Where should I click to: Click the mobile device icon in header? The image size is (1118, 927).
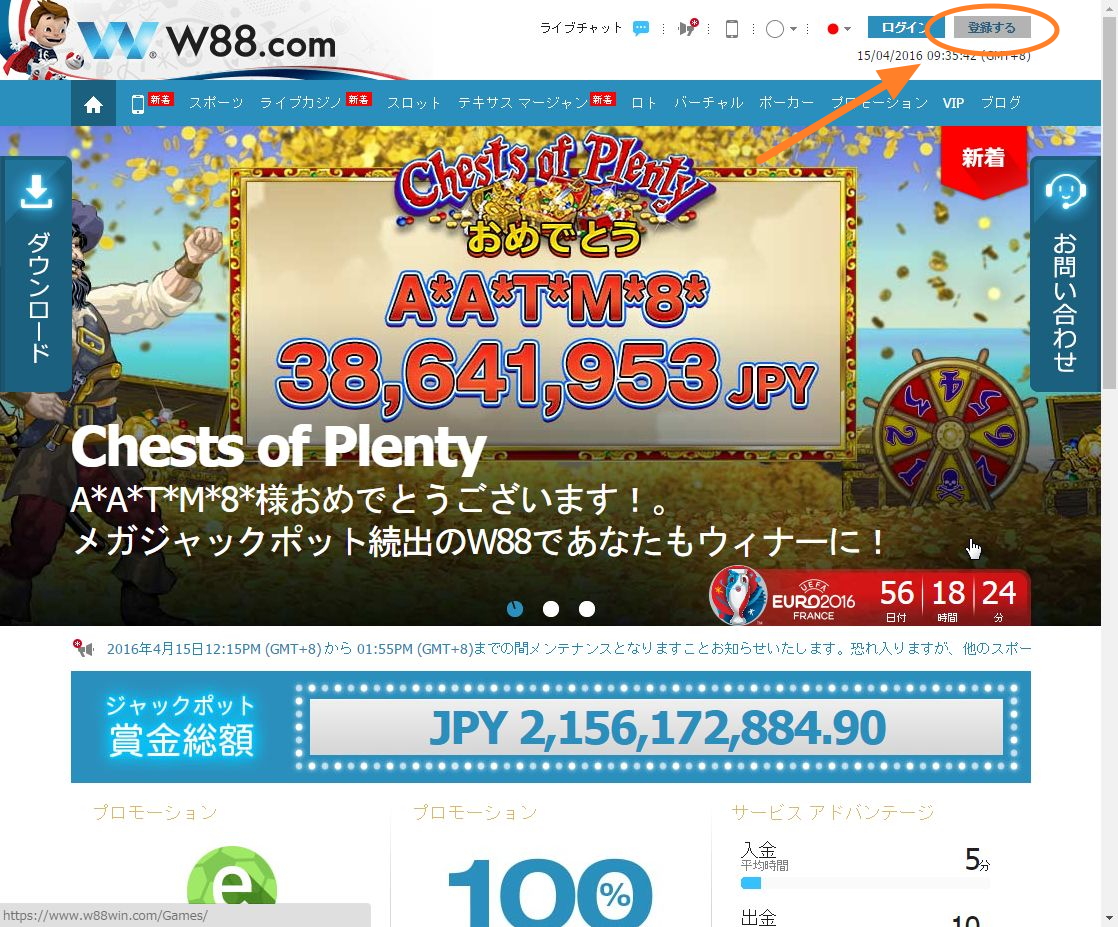click(732, 29)
